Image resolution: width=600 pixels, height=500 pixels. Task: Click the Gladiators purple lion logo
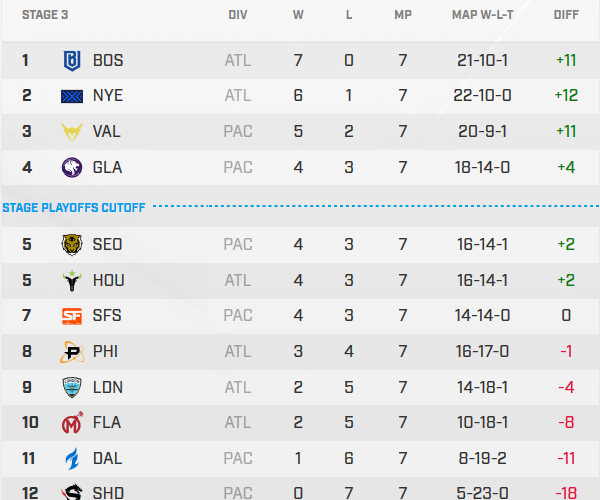[x=72, y=167]
